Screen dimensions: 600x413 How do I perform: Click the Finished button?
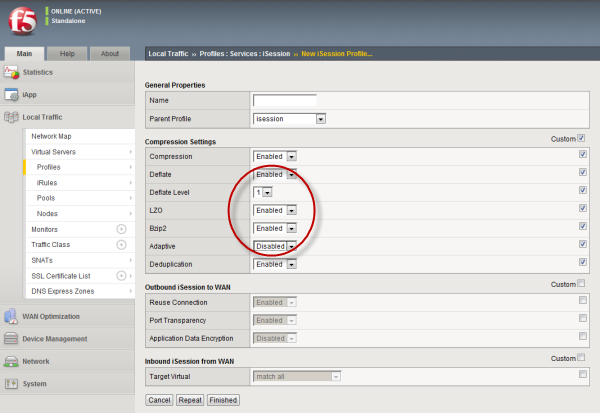(x=223, y=400)
